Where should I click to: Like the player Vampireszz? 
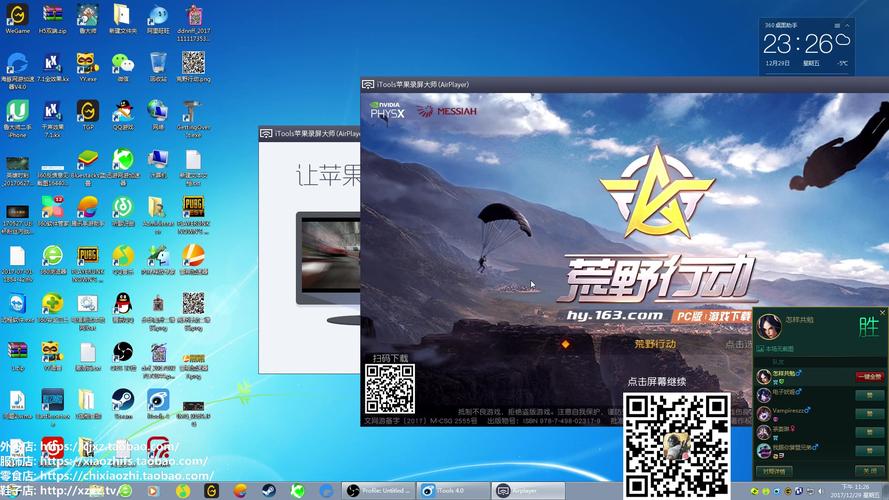pos(869,414)
